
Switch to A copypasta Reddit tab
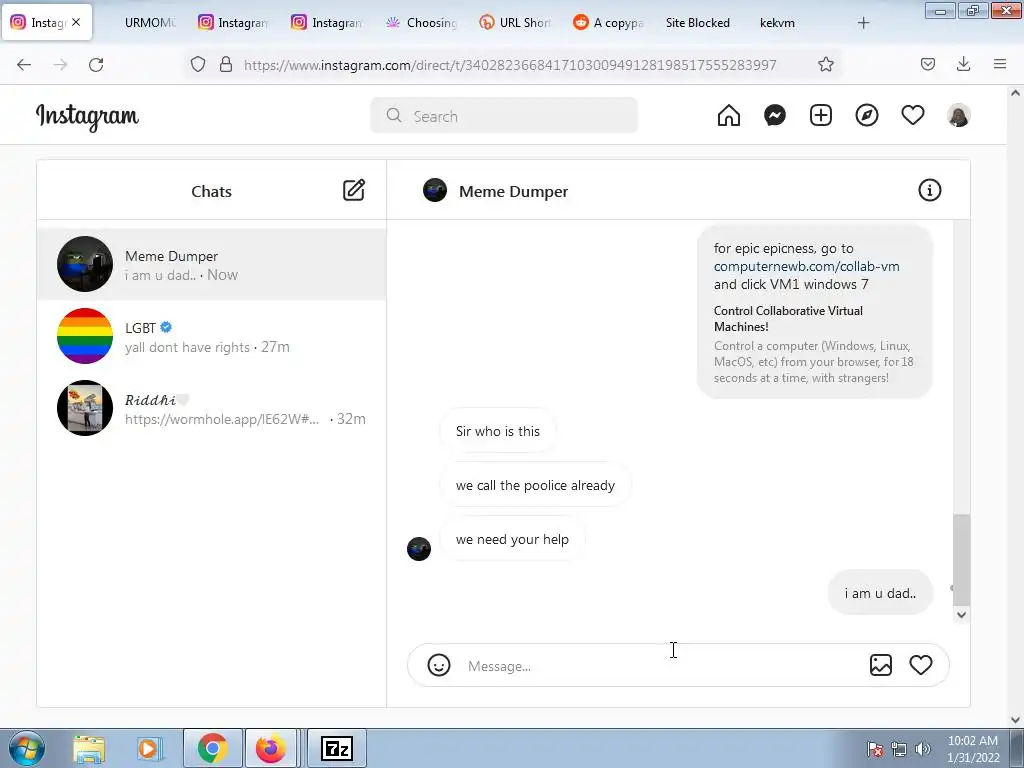[609, 23]
